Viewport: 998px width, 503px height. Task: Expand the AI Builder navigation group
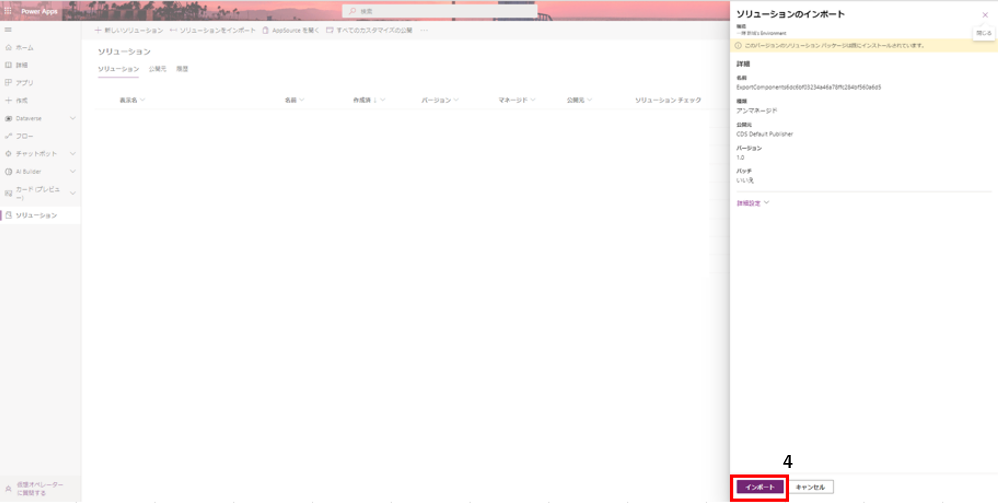point(72,171)
